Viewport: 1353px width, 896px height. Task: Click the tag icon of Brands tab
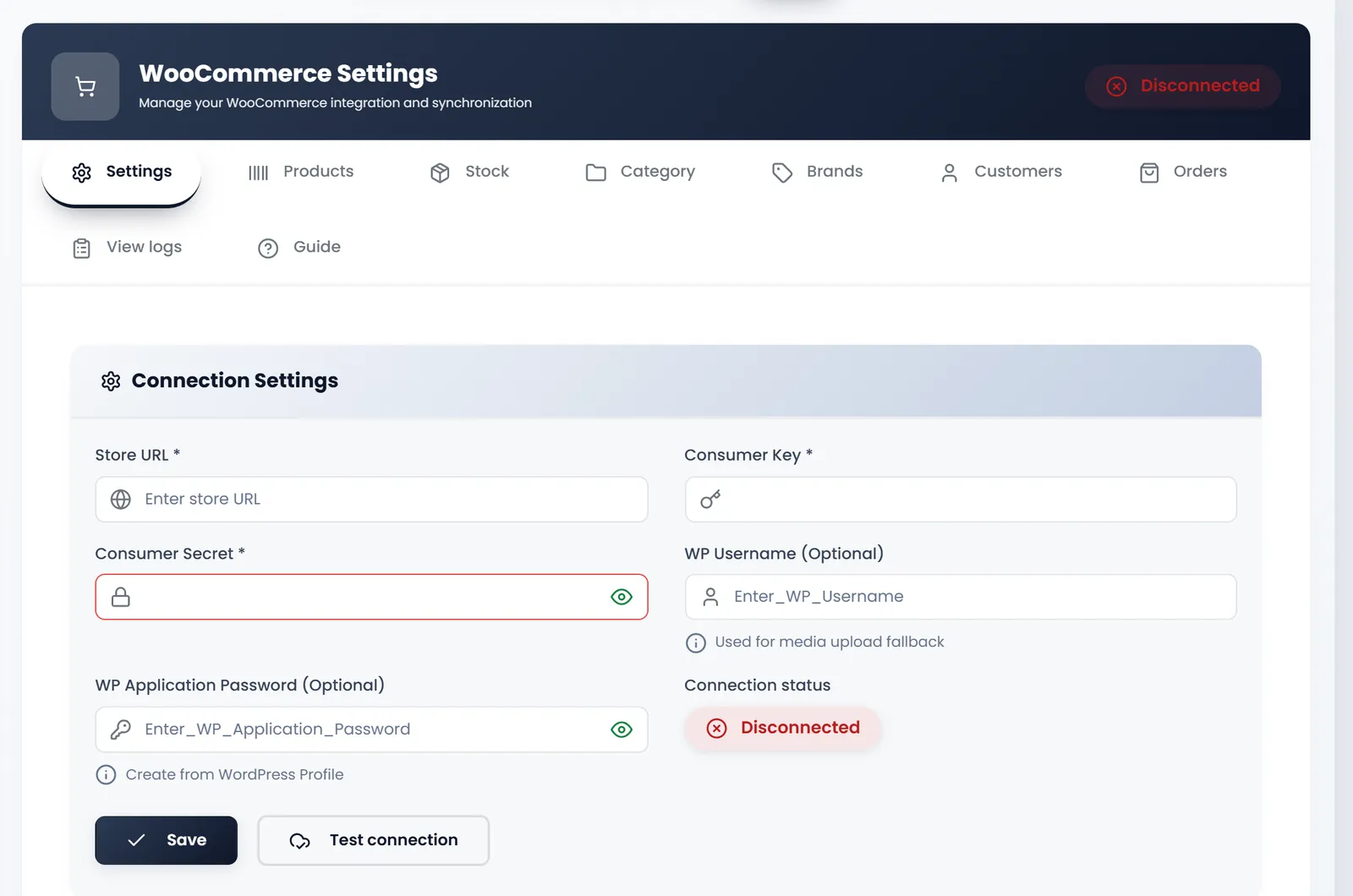[x=782, y=172]
